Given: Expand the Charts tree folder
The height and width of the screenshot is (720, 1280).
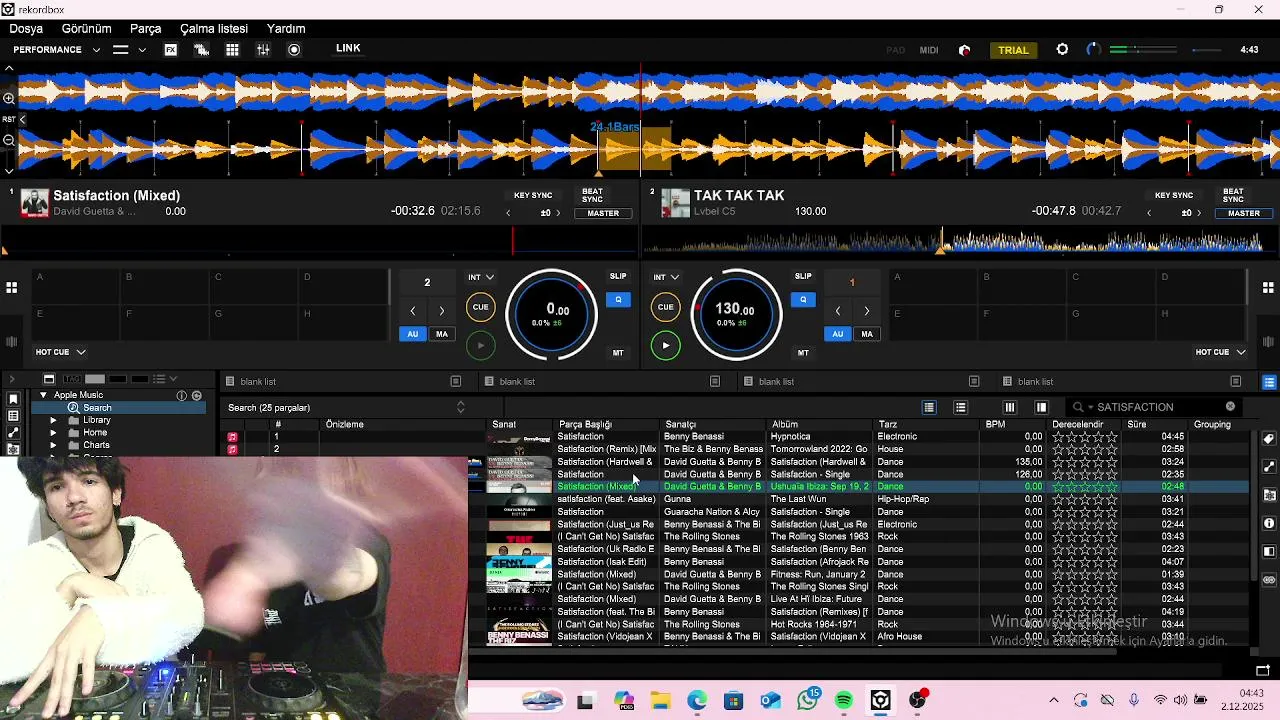Looking at the screenshot, I should (x=53, y=445).
